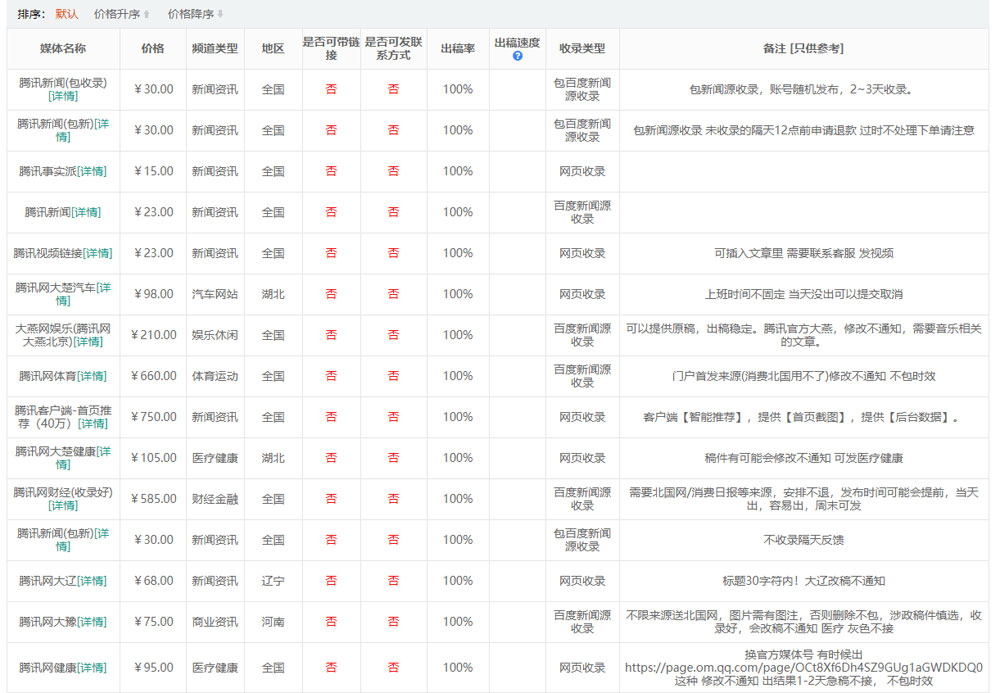Show 详情 for 腾讯网大楚健康
Image resolution: width=1000 pixels, height=693 pixels.
63,464
